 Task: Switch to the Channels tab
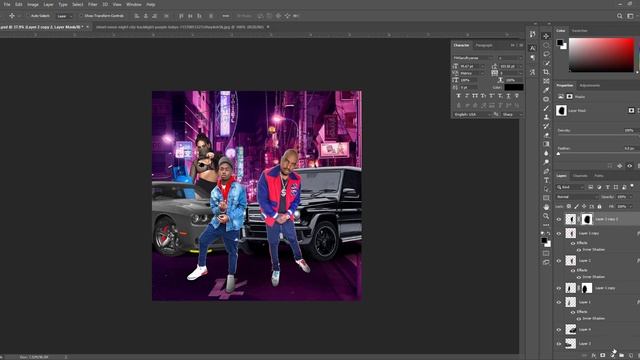(x=580, y=176)
